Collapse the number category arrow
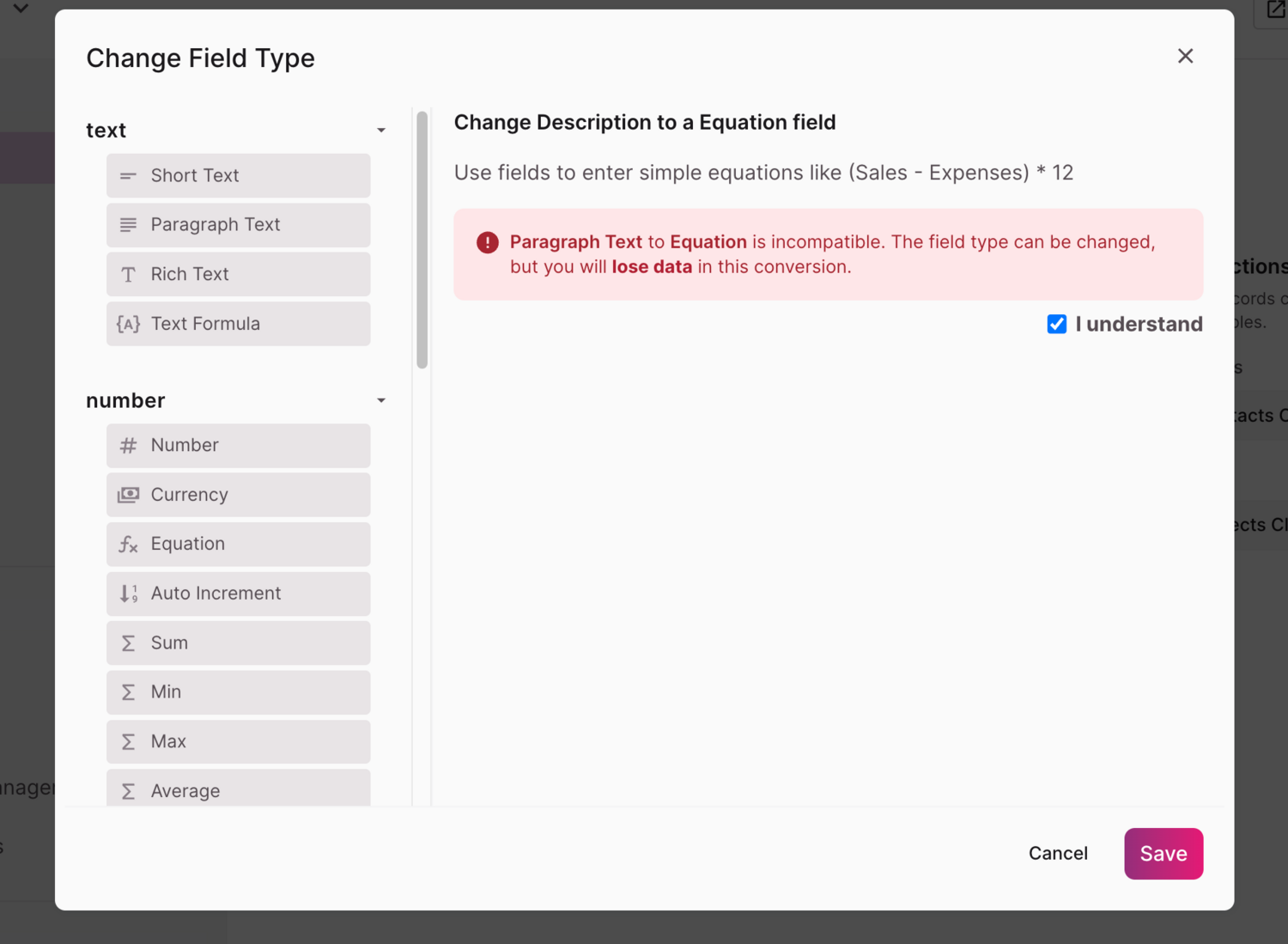 click(x=381, y=401)
